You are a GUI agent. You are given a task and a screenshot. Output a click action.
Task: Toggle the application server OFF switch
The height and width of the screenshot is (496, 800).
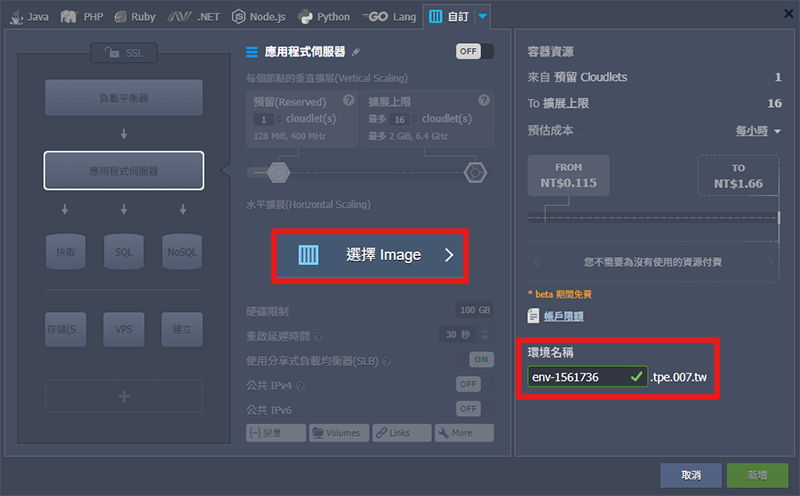tap(474, 51)
